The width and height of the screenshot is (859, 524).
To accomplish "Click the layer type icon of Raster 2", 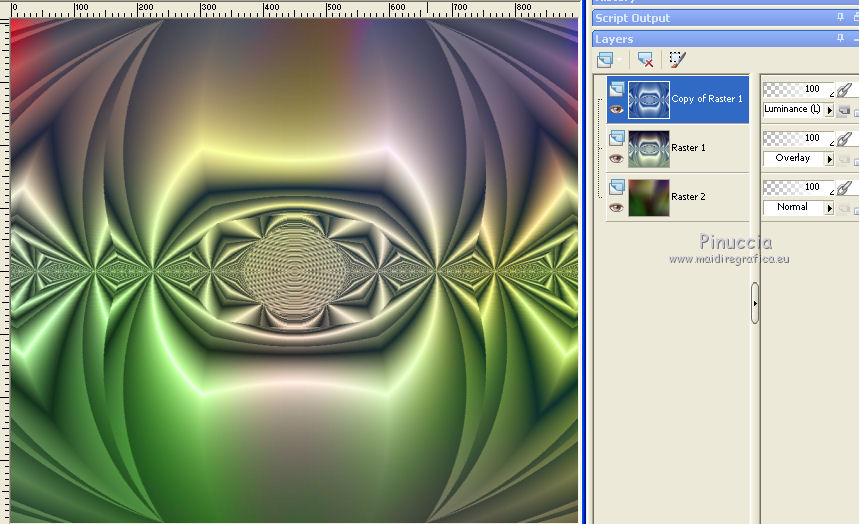I will (x=617, y=186).
